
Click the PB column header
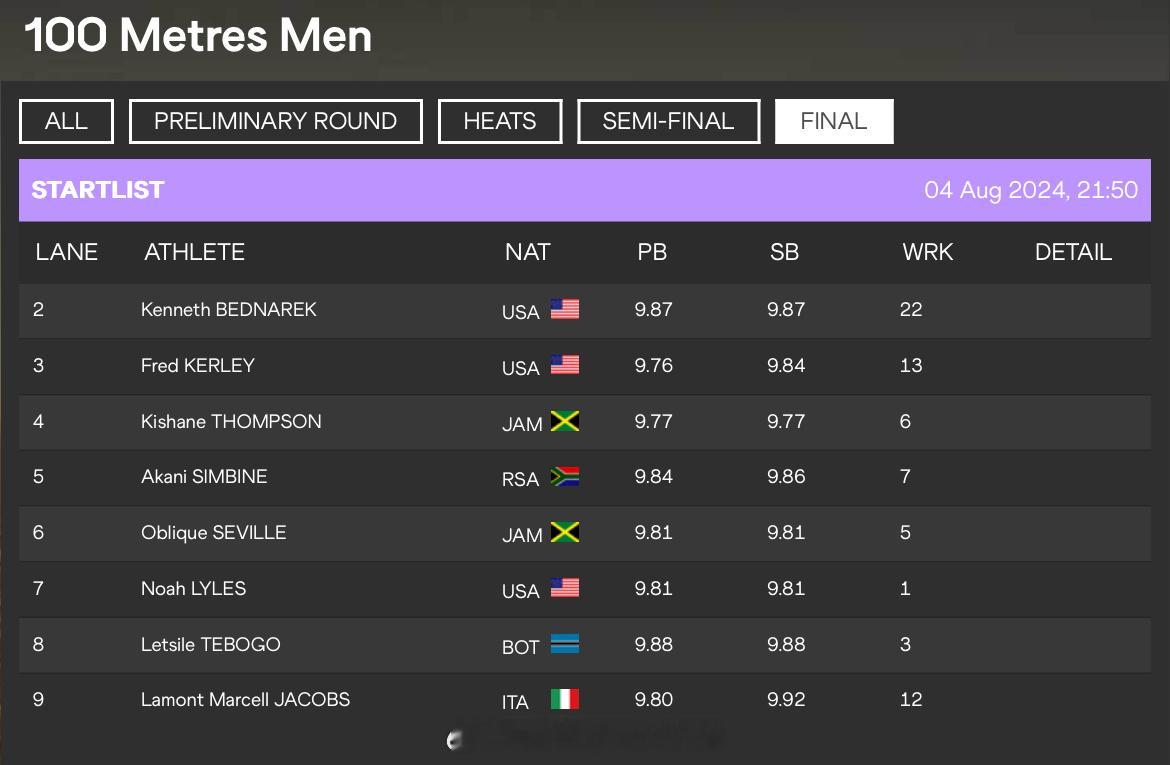coord(652,252)
